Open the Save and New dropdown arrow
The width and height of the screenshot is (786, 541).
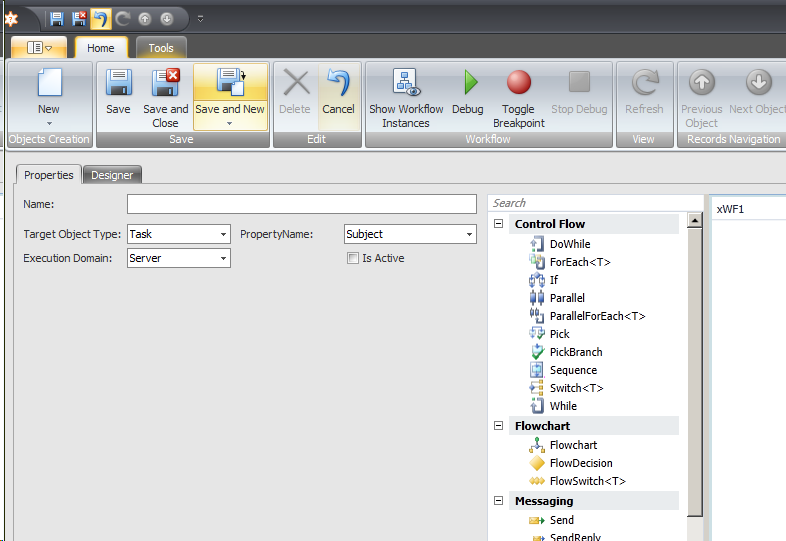pyautogui.click(x=230, y=124)
